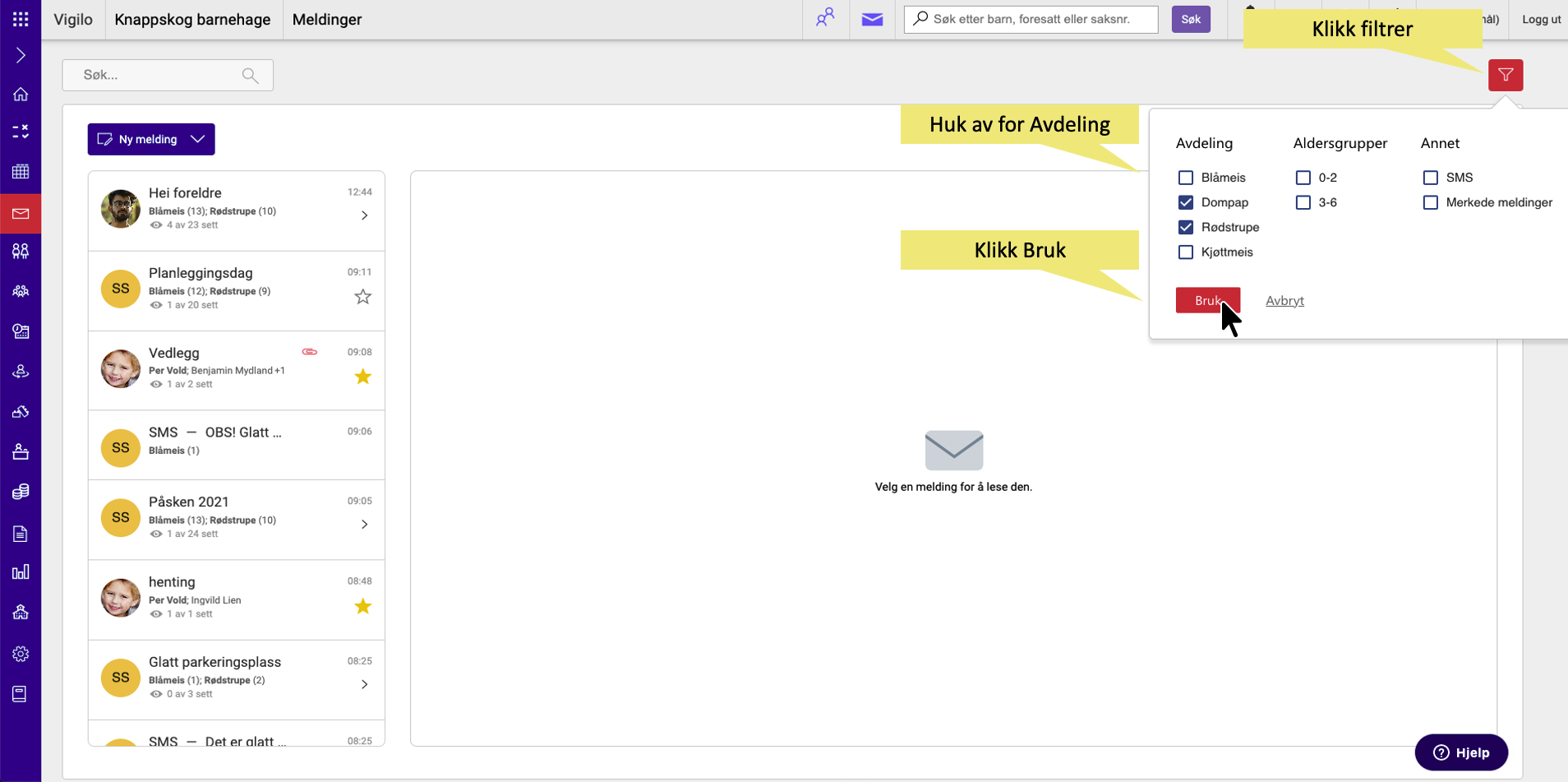
Task: Expand the Hei foreldre message chevron
Action: tap(364, 215)
